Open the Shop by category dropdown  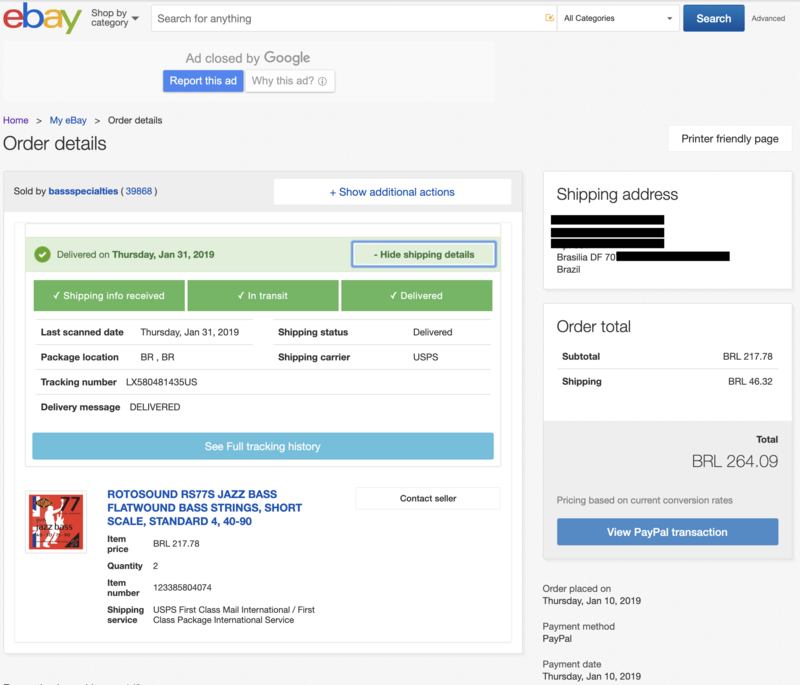115,18
